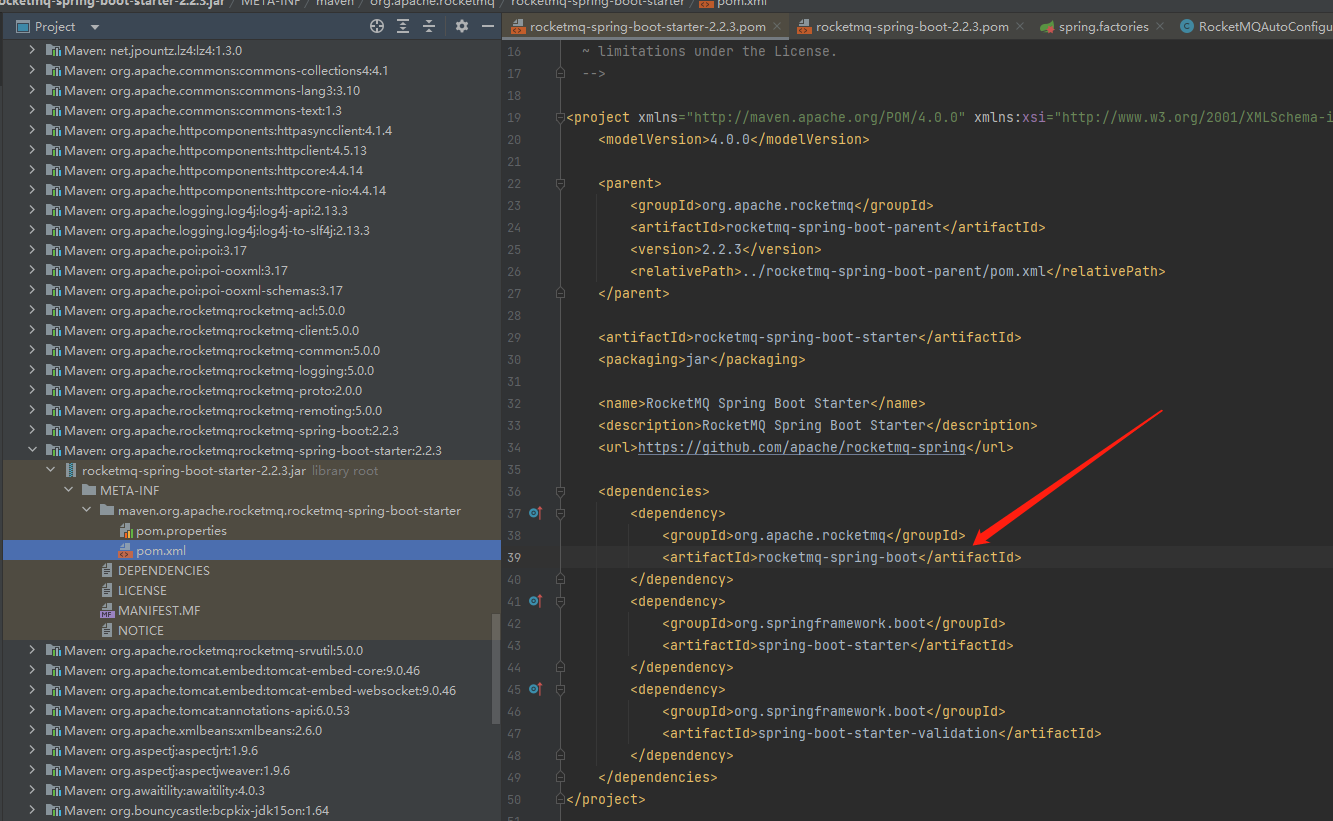Collapse the META-INF folder
This screenshot has height=821, width=1333.
coord(69,490)
